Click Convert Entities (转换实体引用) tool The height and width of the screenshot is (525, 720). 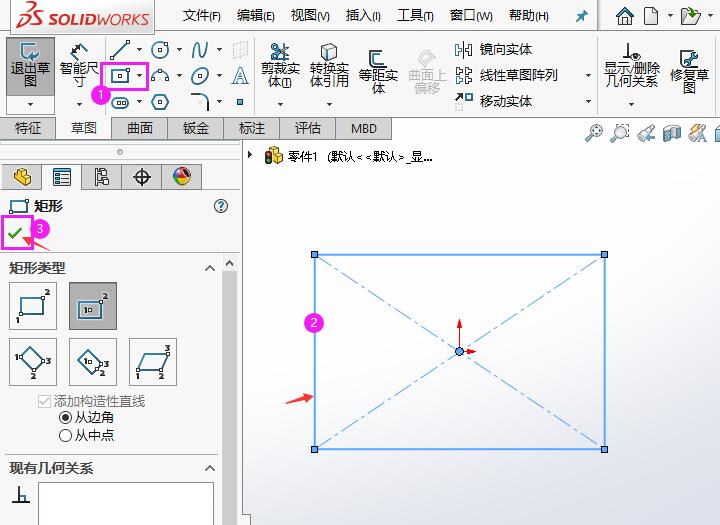(x=329, y=65)
